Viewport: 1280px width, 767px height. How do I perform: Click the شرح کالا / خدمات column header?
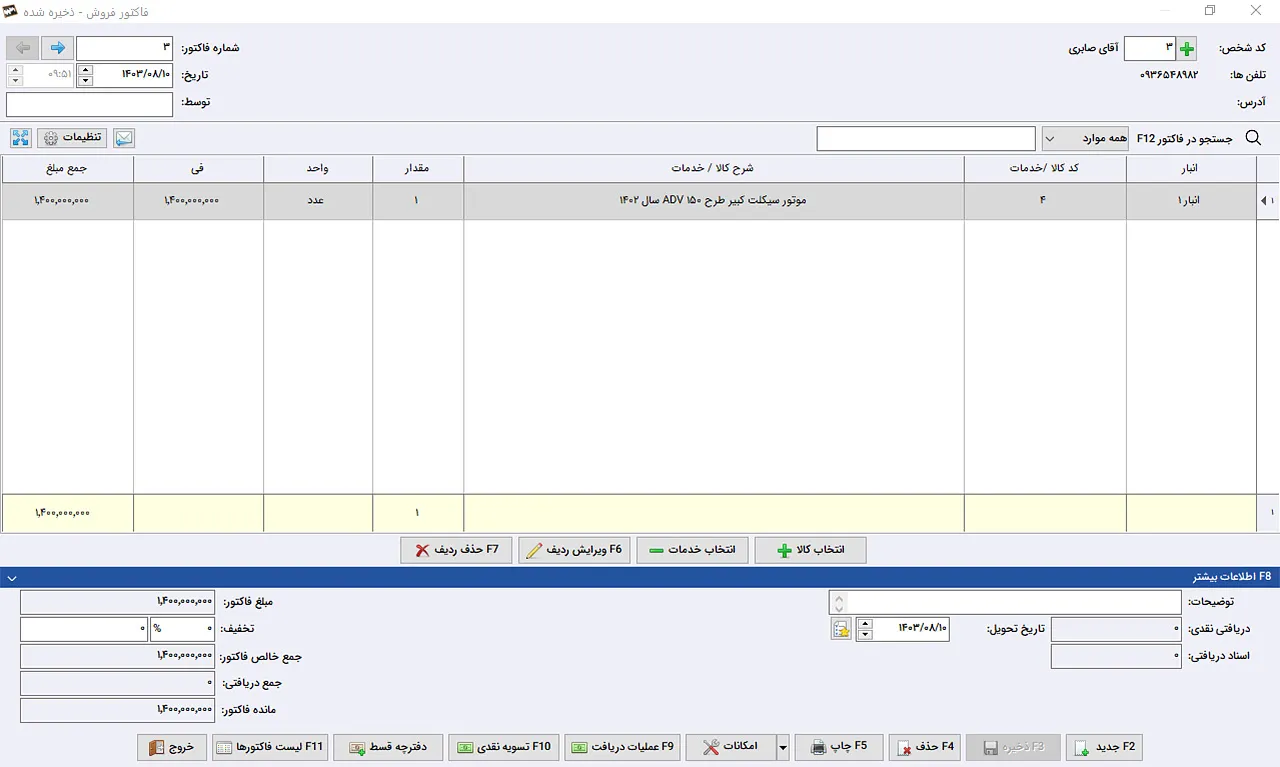[x=713, y=169]
